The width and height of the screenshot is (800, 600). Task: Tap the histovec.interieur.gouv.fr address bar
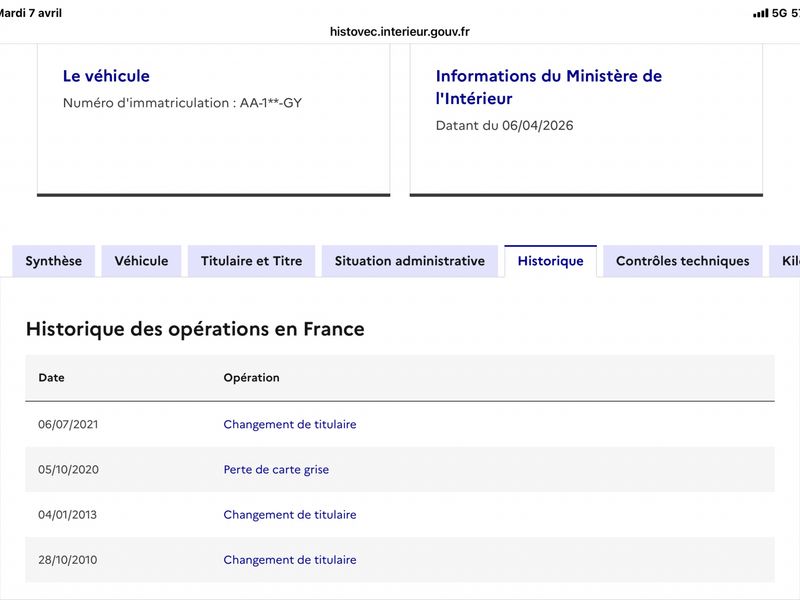pos(399,32)
